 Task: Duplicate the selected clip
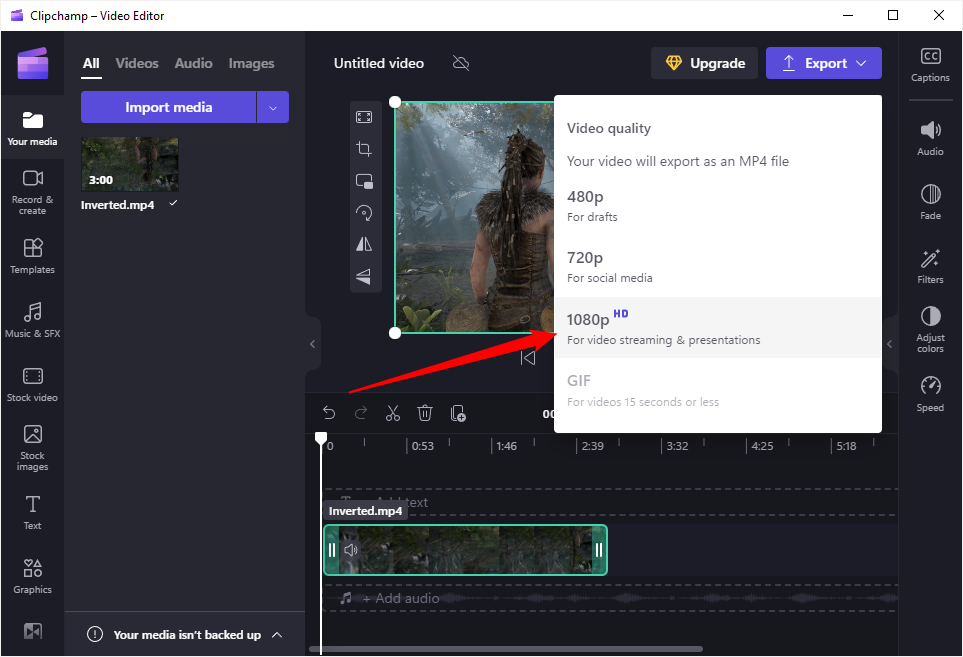point(458,412)
